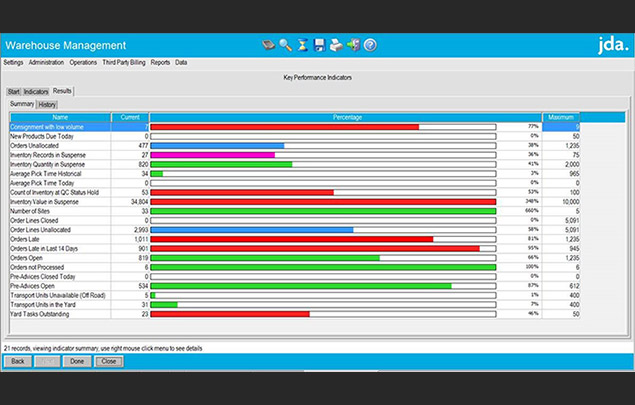The image size is (635, 405).
Task: Click the current value 2,993
Action: 141,230
